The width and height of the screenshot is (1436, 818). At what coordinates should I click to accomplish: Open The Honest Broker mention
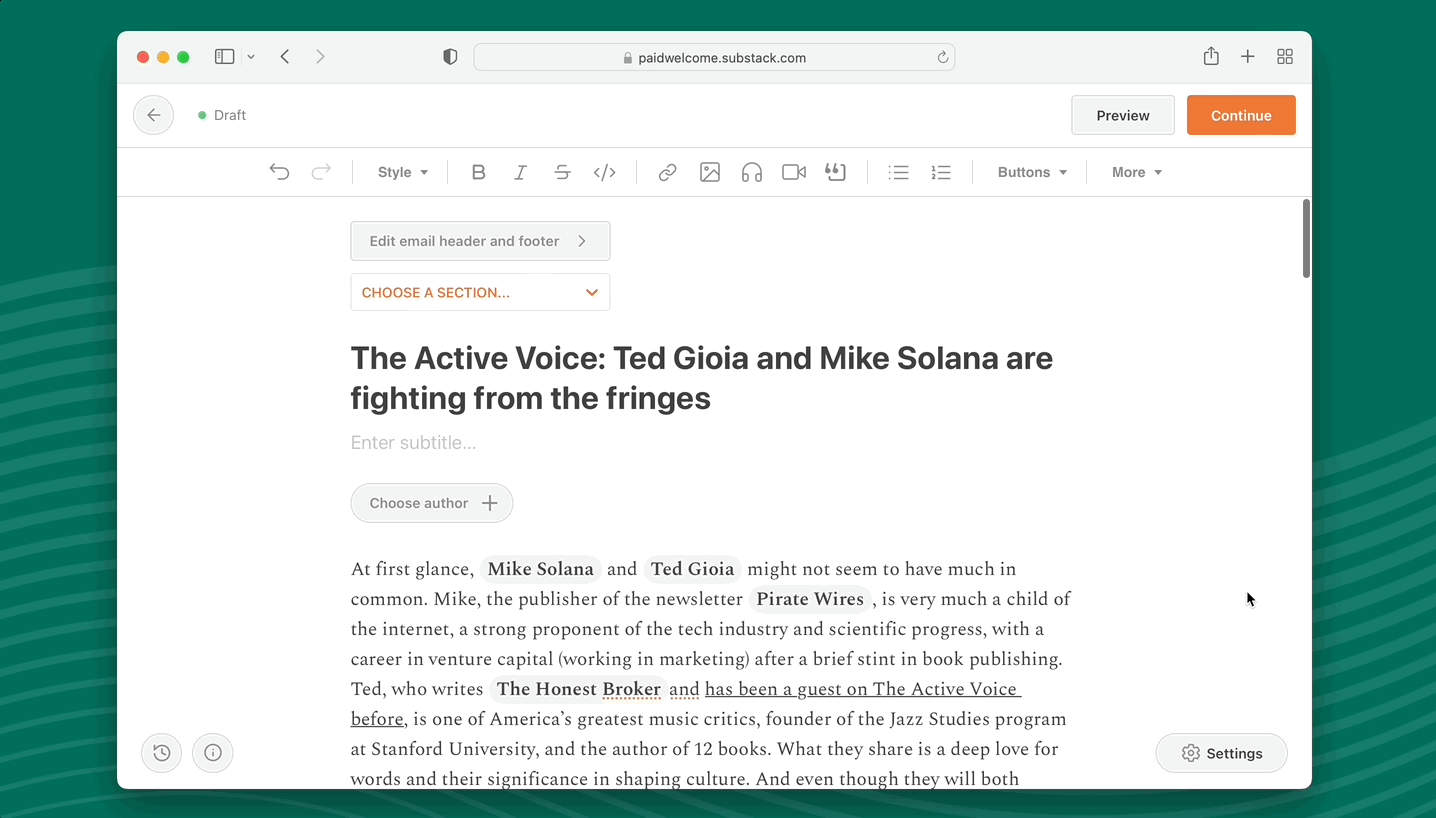tap(579, 689)
